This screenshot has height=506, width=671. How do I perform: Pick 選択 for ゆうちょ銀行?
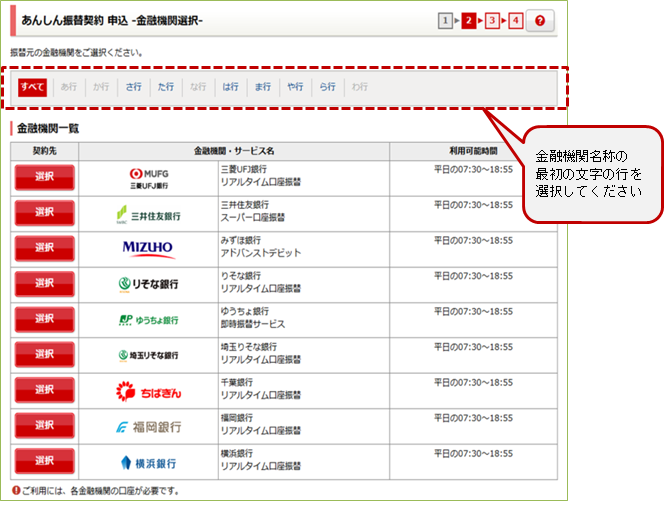[45, 319]
